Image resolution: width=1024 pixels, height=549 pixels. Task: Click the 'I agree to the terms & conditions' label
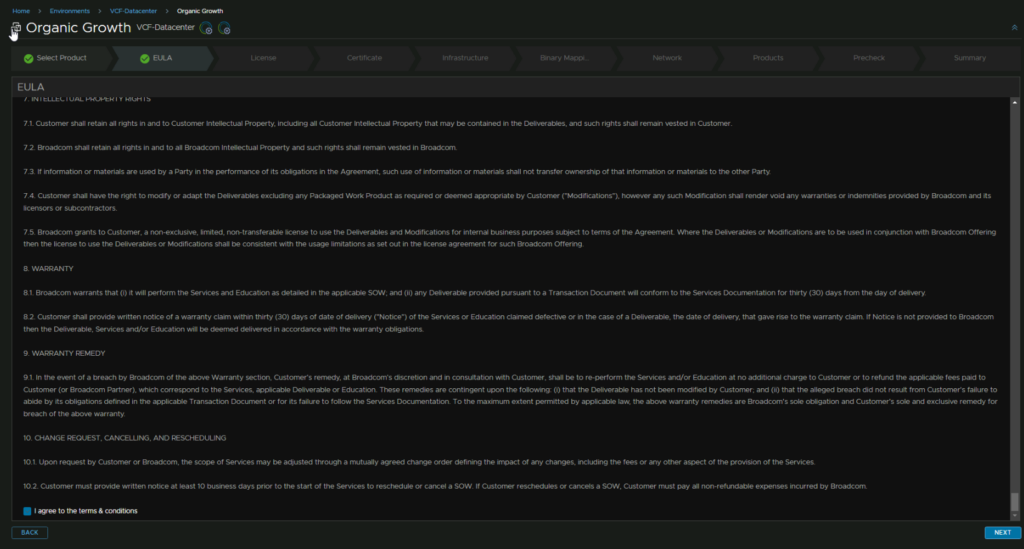point(86,511)
